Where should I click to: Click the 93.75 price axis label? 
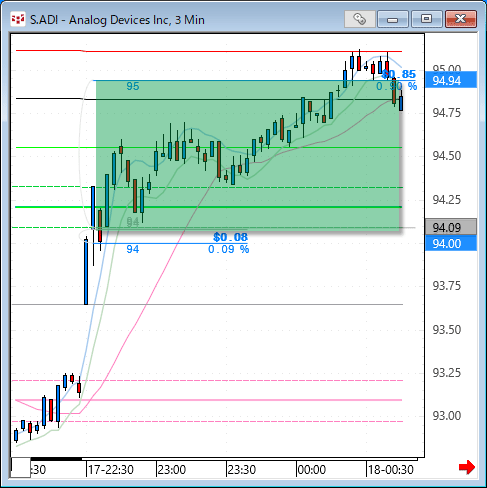tap(447, 286)
